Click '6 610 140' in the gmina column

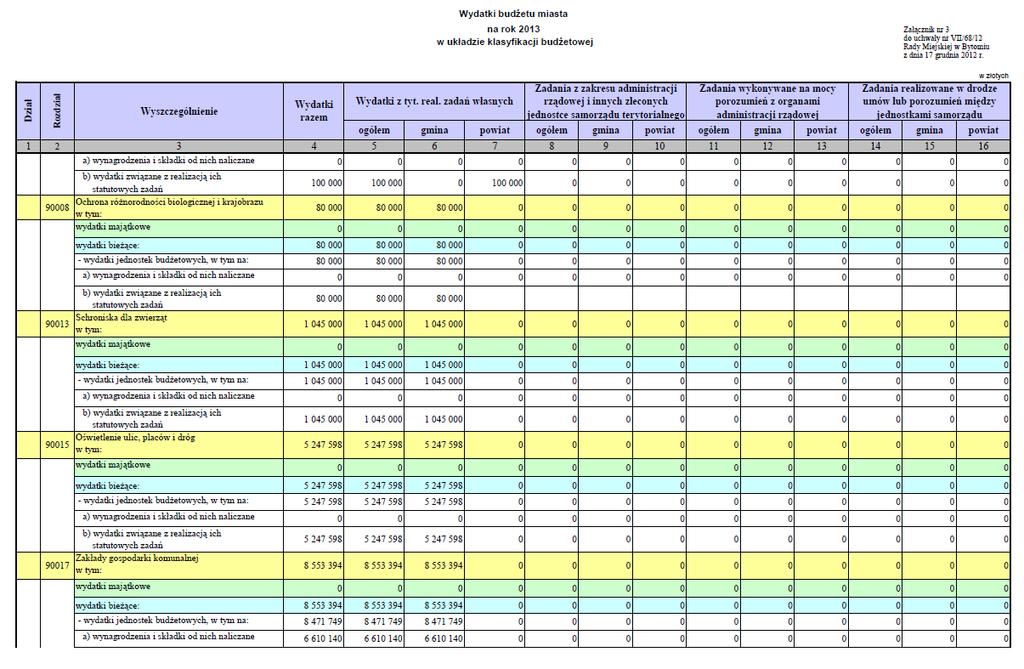(x=443, y=639)
